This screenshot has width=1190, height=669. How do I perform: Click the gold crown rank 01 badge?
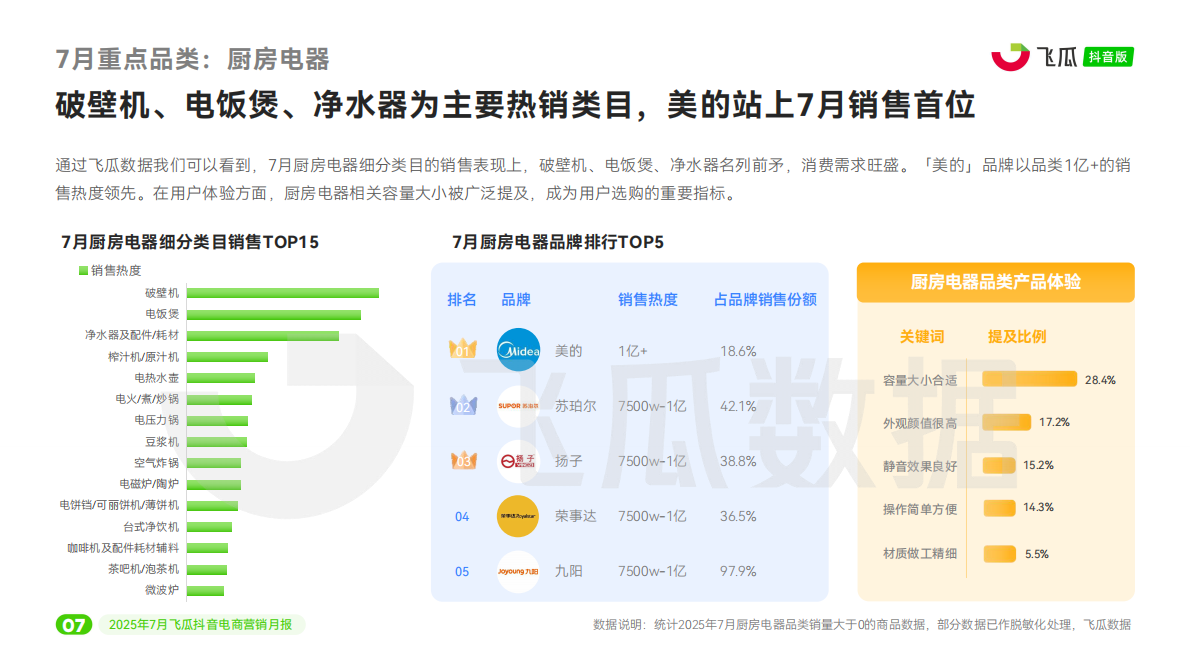[461, 351]
